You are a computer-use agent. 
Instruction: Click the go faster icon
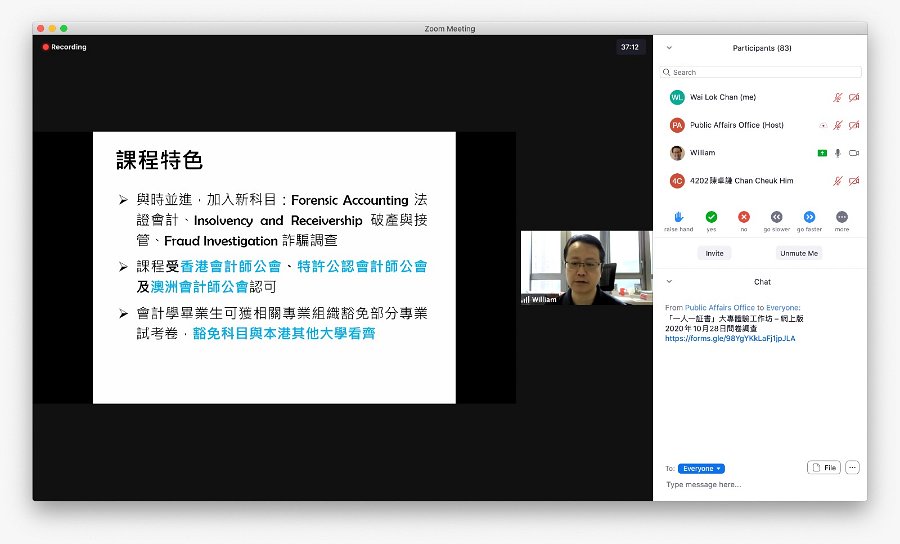[x=809, y=217]
